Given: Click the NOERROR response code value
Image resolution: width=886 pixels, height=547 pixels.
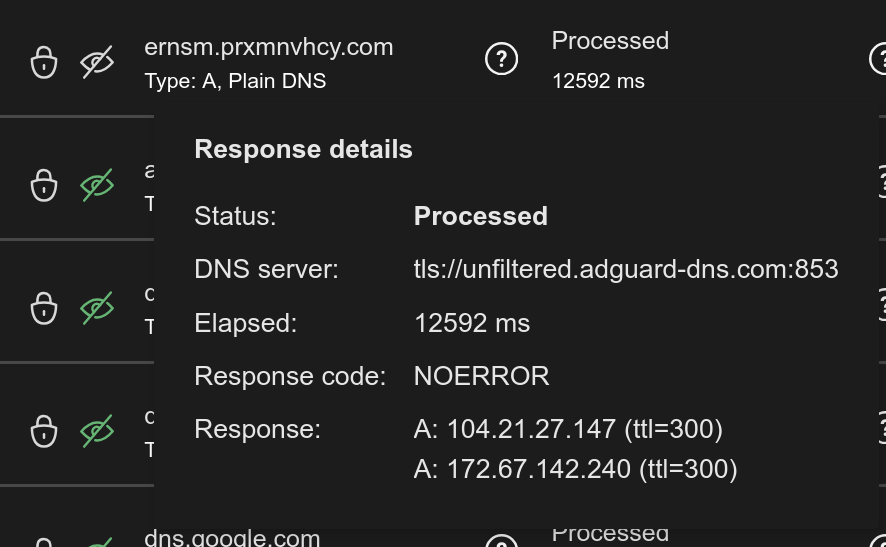Looking at the screenshot, I should coord(481,376).
